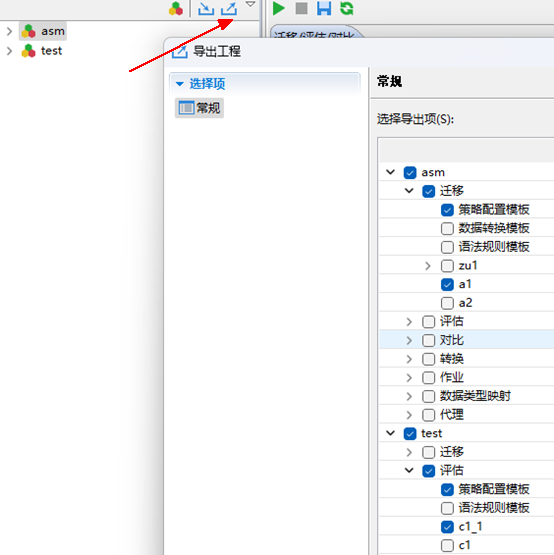
Task: Expand the asm project in the sidebar
Action: click(10, 32)
